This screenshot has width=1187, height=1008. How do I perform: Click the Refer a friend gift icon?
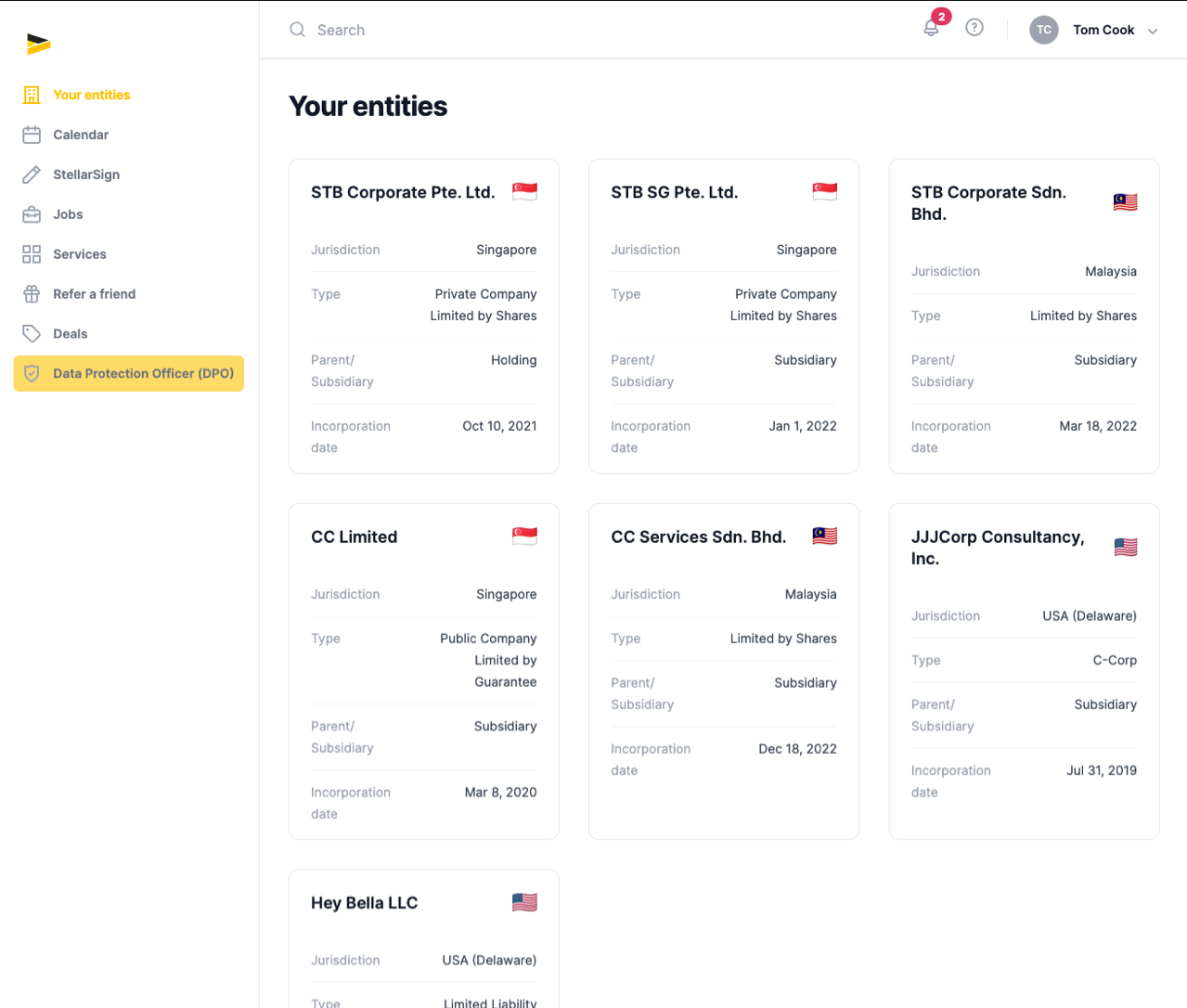click(32, 294)
